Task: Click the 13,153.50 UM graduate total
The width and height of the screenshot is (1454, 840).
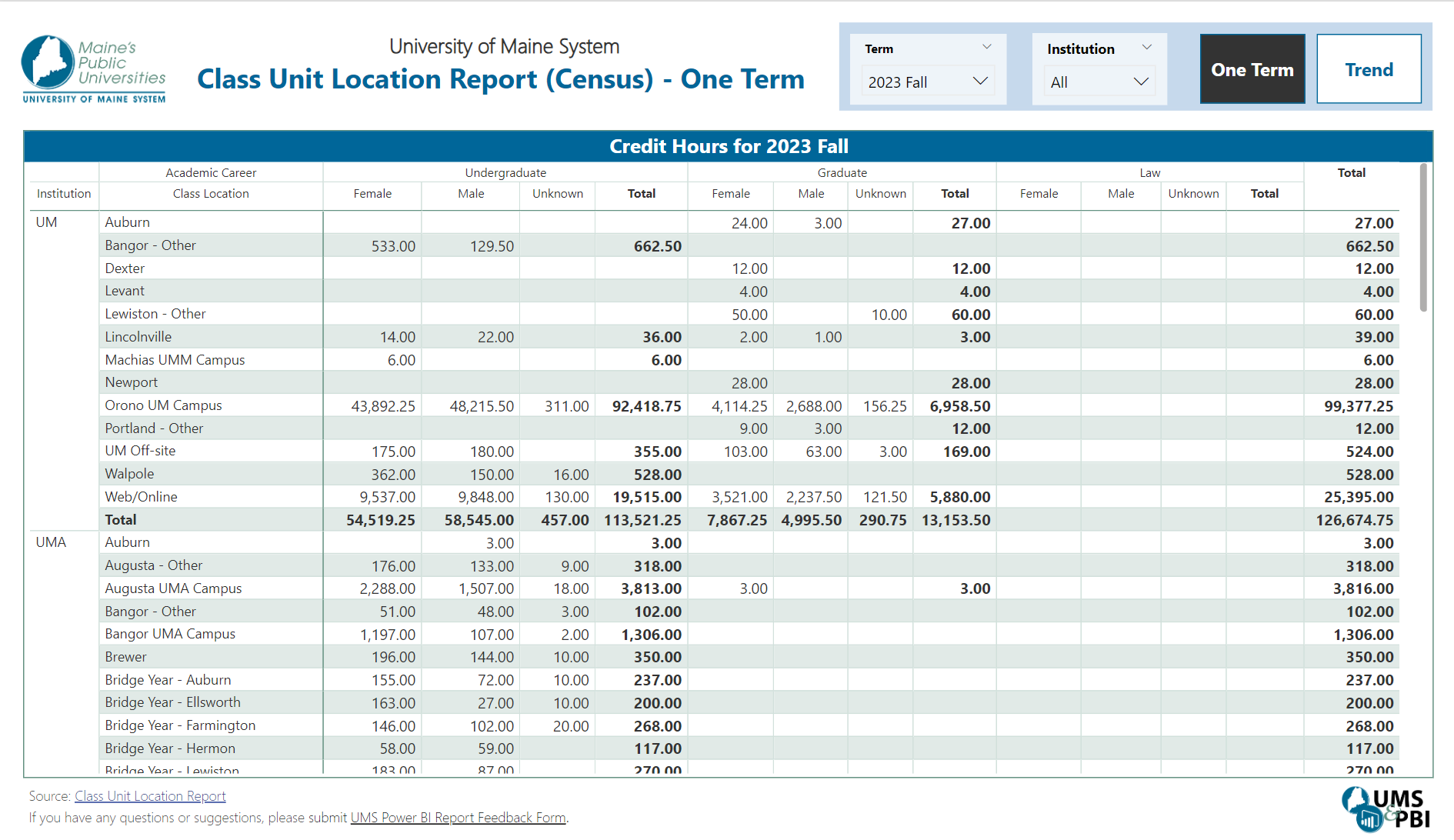Action: 956,520
